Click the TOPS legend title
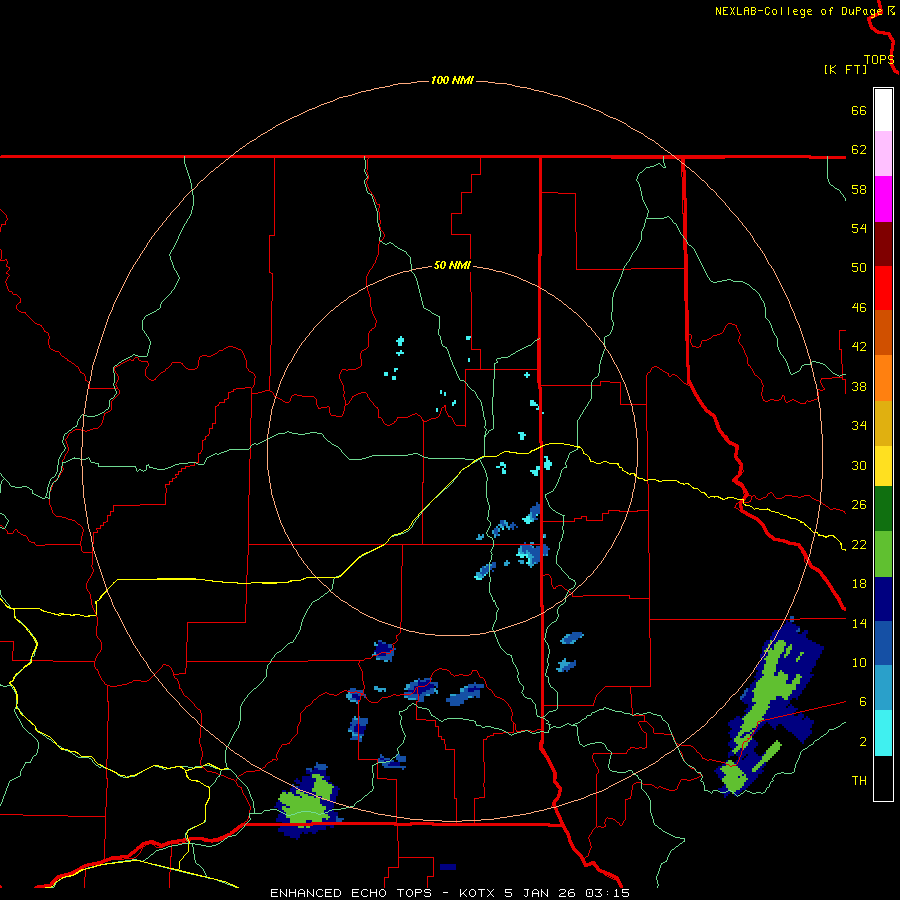Viewport: 900px width, 900px height. pos(879,60)
